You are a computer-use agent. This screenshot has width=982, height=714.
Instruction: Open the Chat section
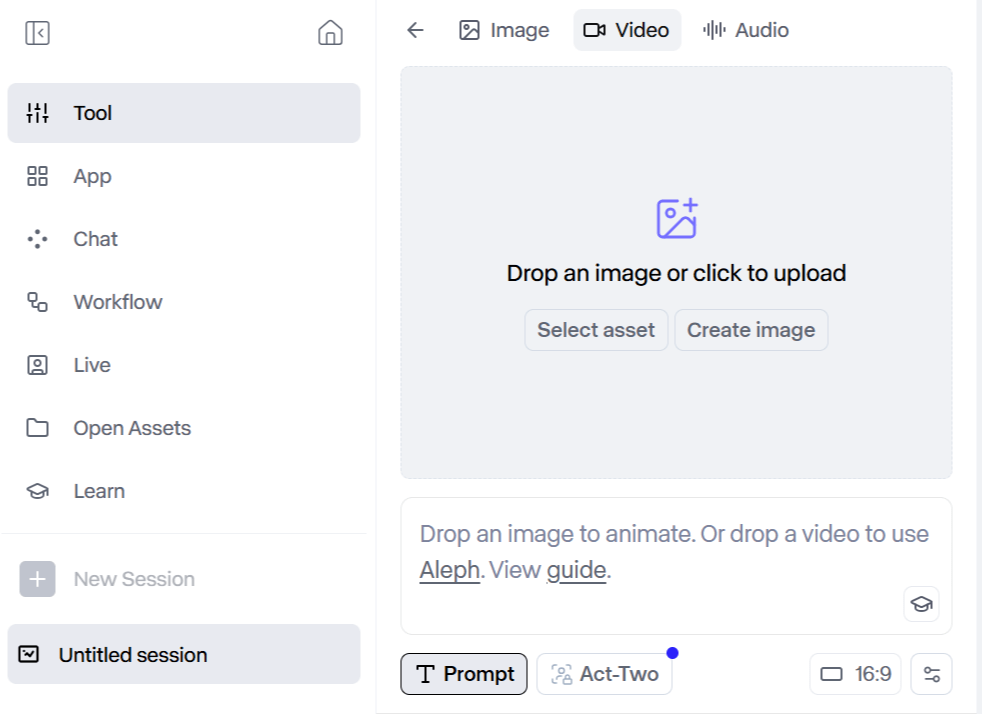95,239
